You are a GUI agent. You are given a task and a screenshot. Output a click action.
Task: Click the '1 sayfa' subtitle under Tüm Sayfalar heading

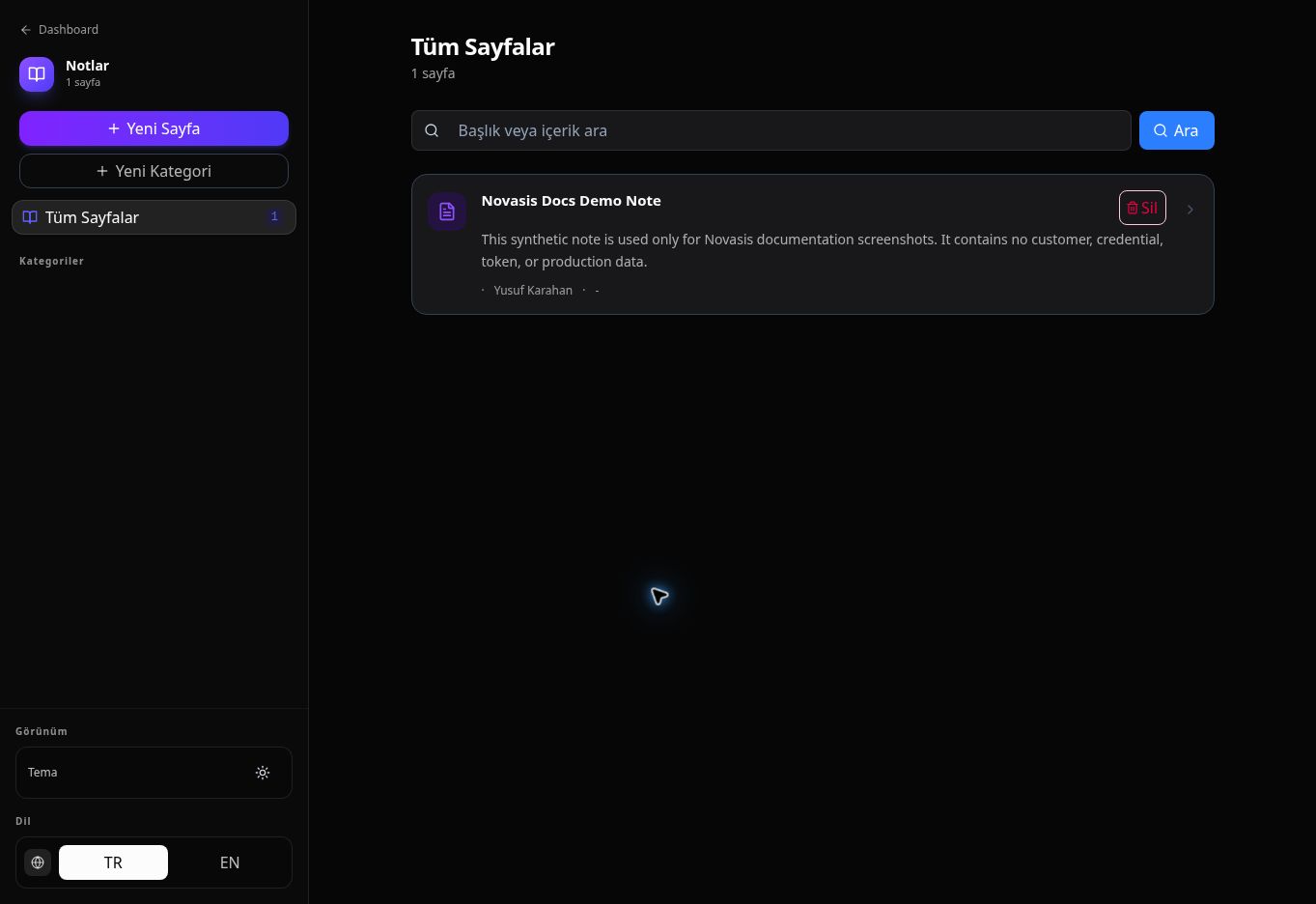pyautogui.click(x=433, y=73)
